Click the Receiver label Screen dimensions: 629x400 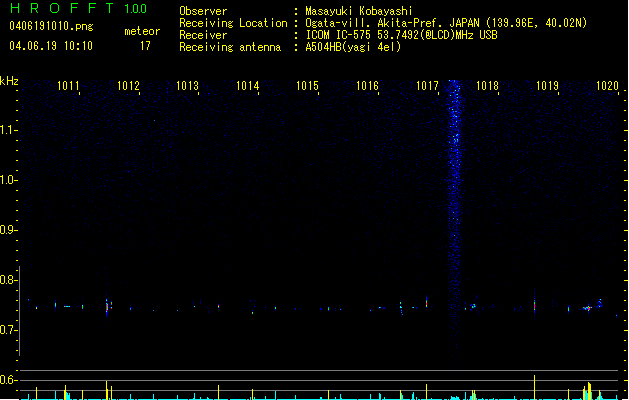click(203, 35)
